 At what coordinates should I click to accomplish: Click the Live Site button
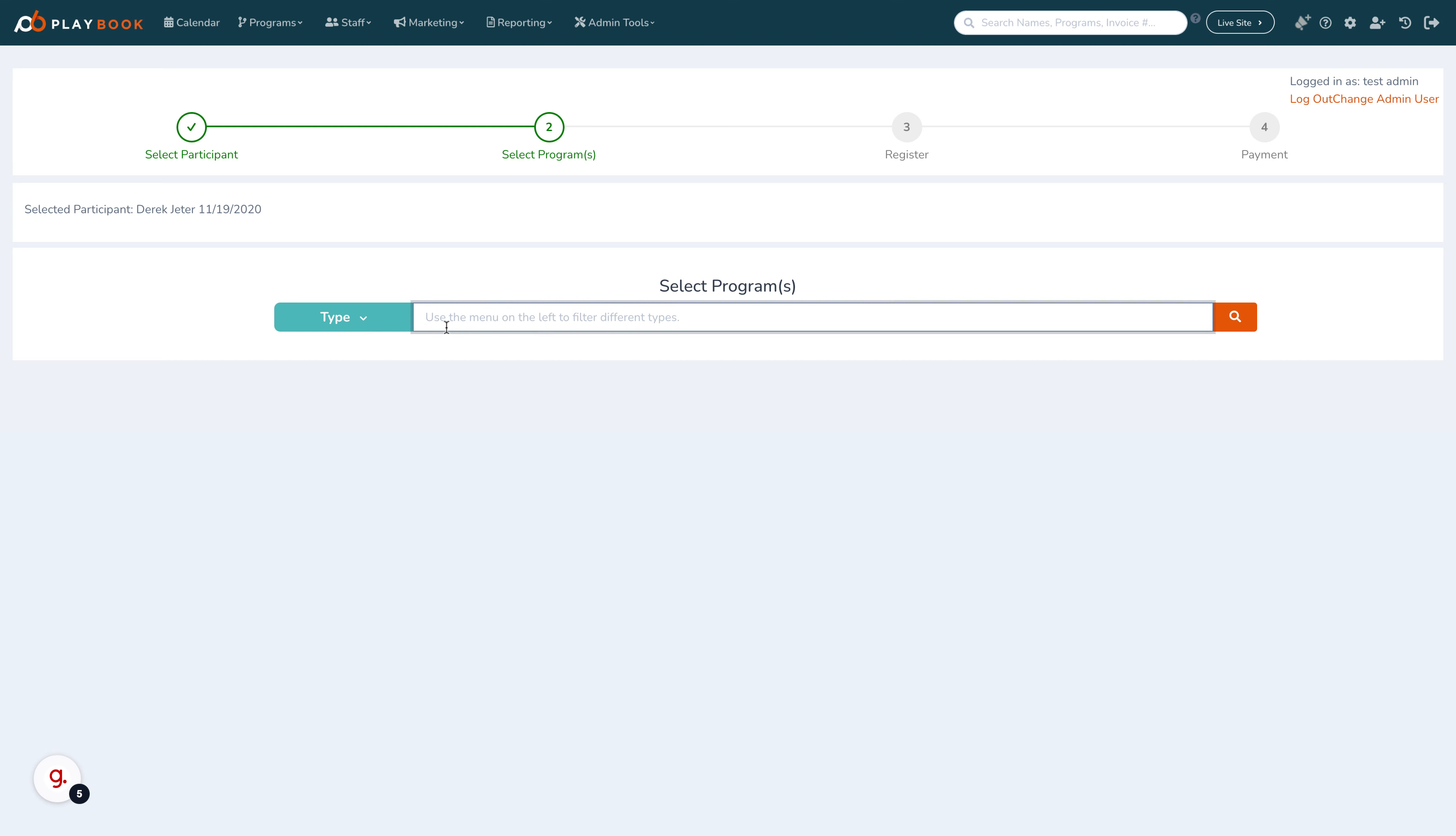1240,22
